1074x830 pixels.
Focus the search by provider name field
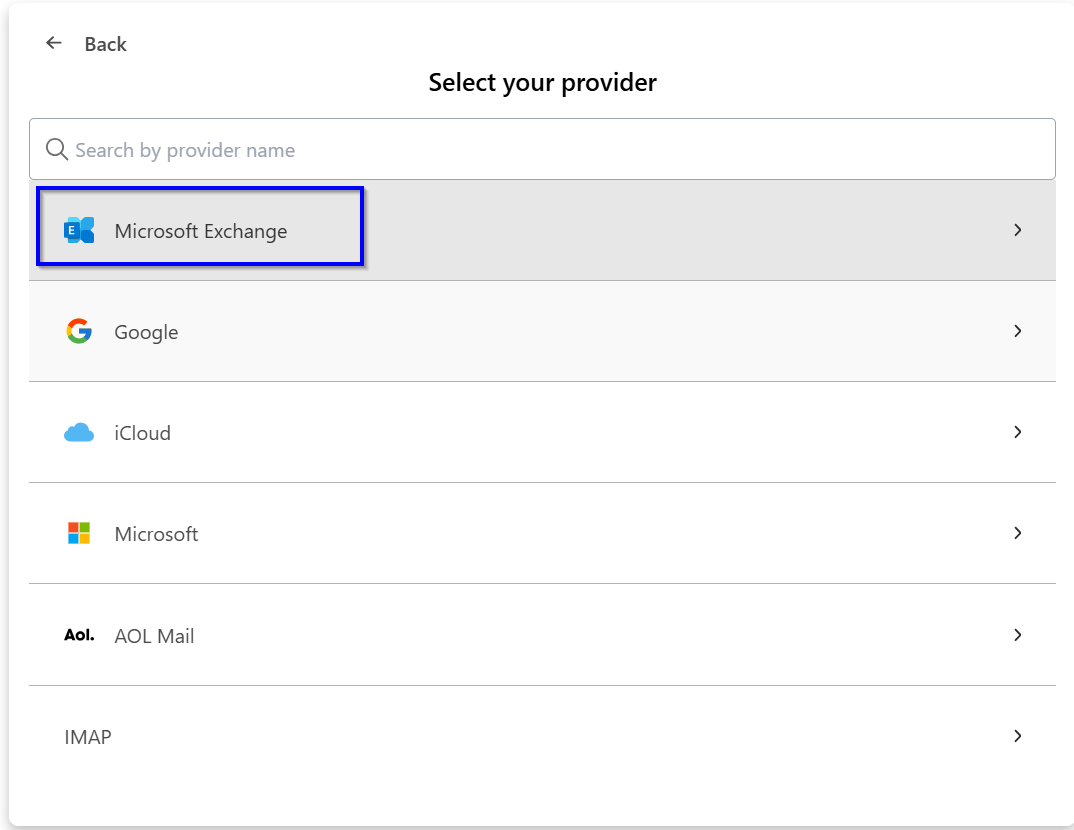point(560,150)
